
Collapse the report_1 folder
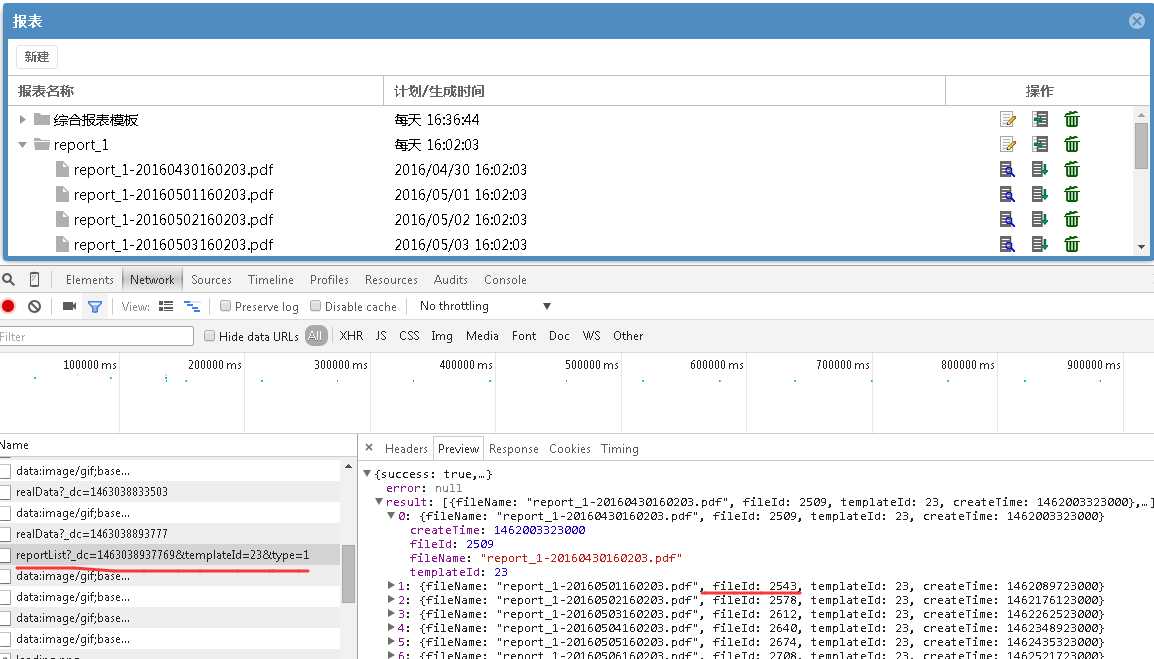coord(23,144)
